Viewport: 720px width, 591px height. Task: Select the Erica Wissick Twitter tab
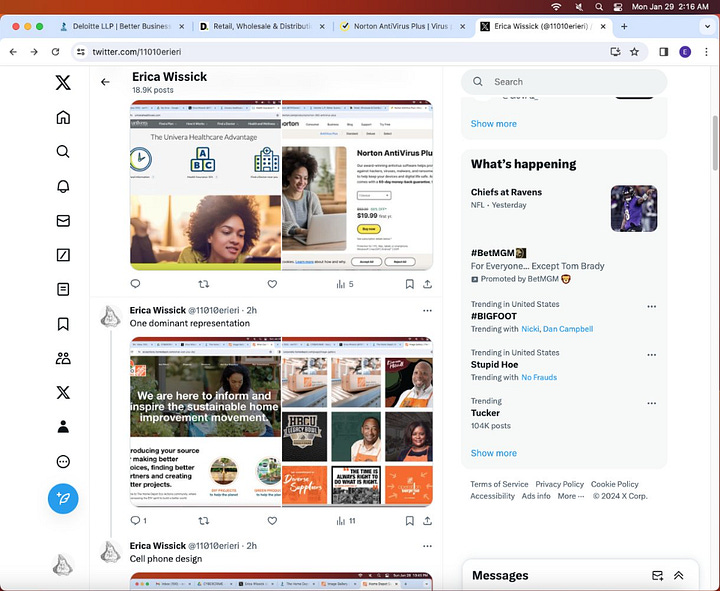click(x=541, y=27)
